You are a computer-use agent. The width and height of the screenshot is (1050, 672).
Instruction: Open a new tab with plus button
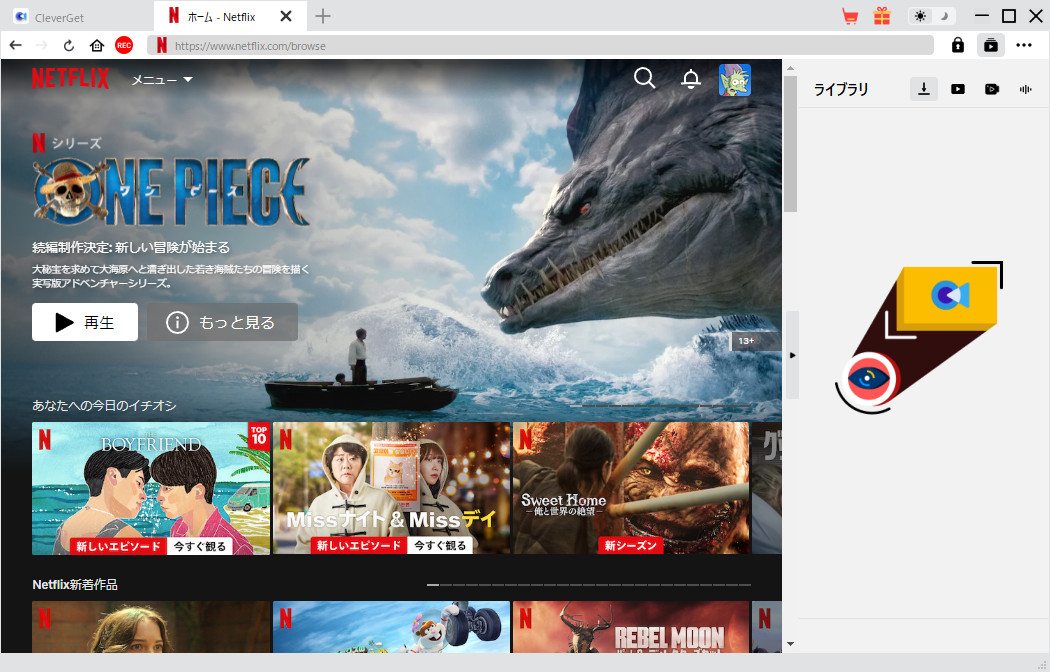coord(323,16)
